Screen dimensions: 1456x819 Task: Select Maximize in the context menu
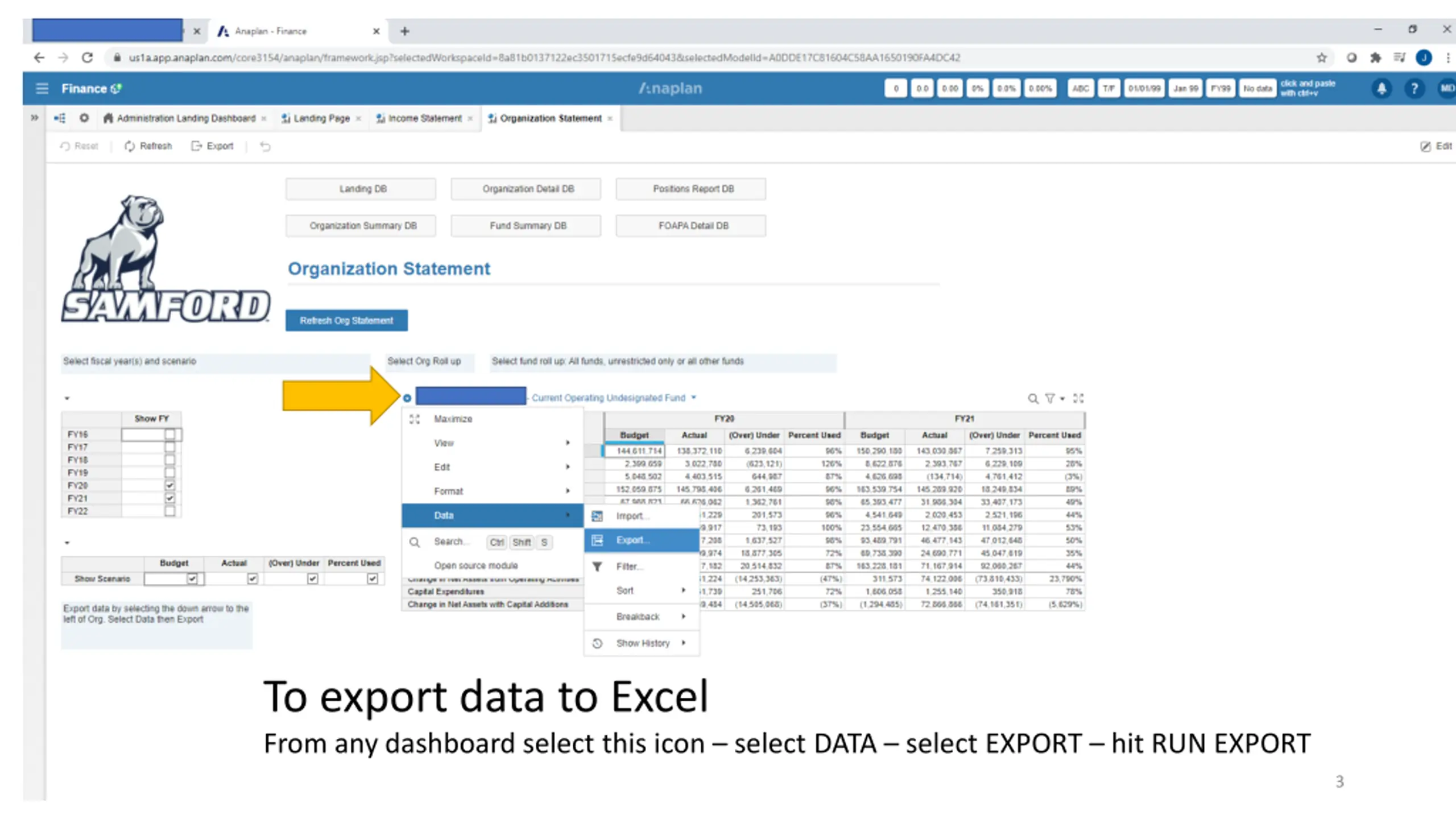(493, 419)
